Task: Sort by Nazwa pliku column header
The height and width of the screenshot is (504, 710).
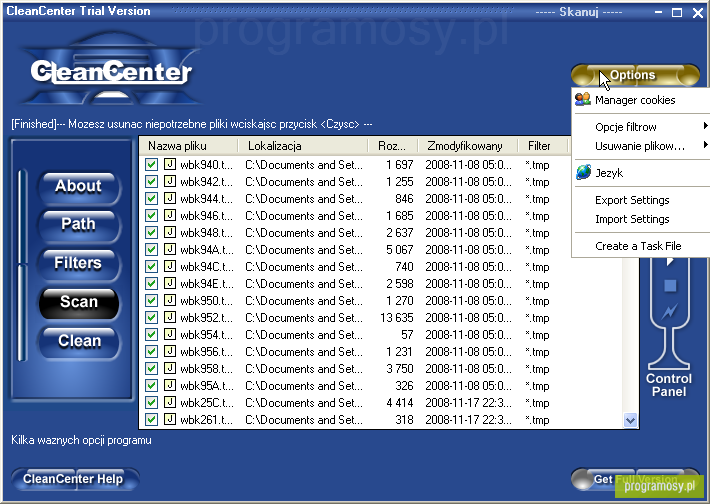Action: point(189,146)
